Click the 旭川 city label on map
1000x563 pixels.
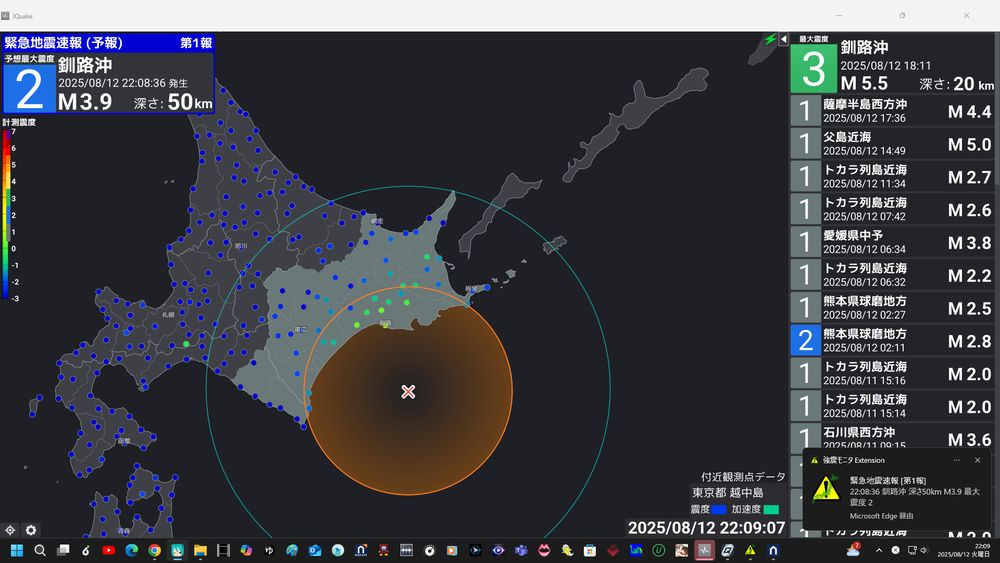[x=240, y=246]
